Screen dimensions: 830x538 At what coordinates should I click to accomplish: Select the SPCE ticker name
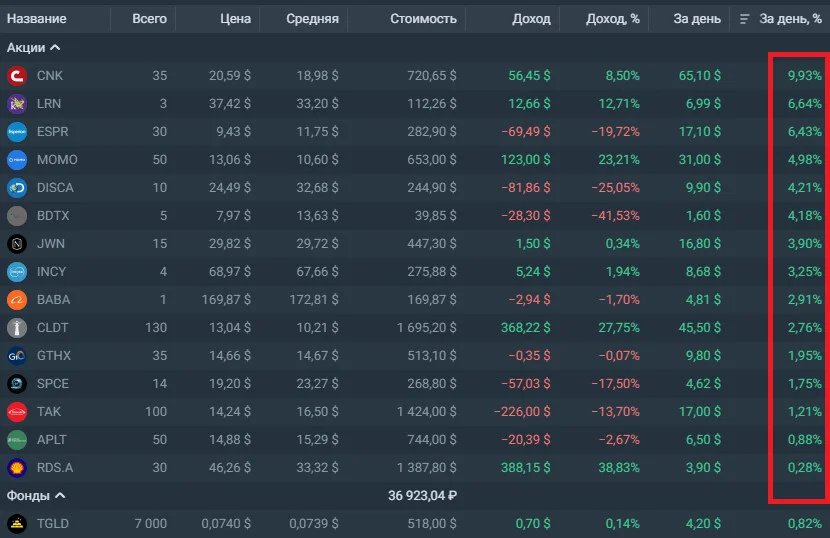click(x=53, y=384)
